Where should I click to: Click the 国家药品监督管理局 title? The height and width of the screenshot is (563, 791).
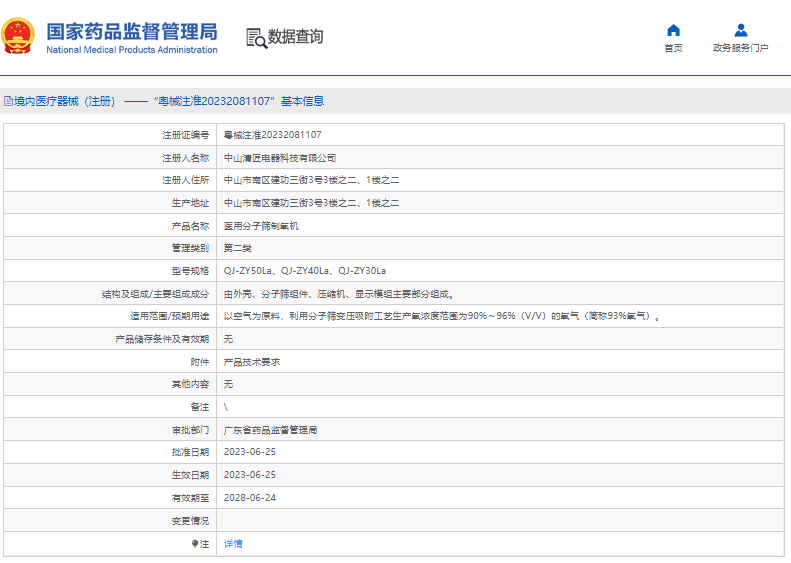tap(132, 31)
